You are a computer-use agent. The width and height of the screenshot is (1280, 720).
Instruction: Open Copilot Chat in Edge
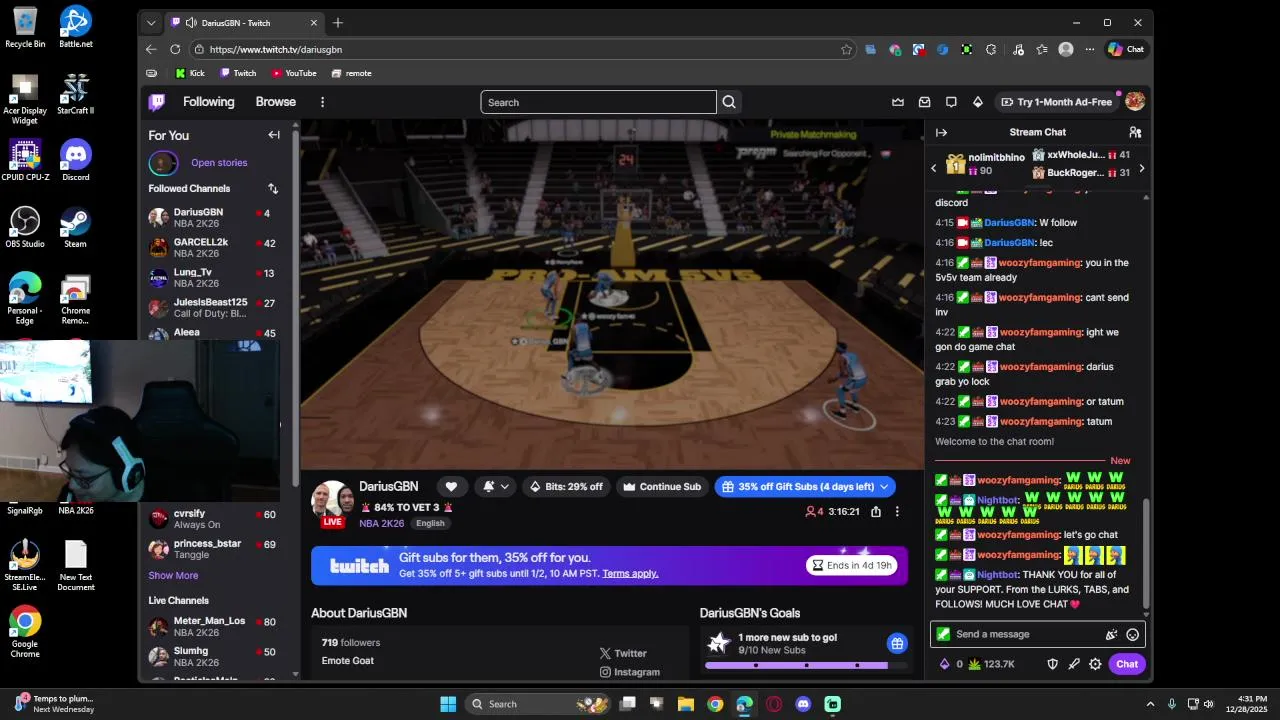(x=1126, y=49)
